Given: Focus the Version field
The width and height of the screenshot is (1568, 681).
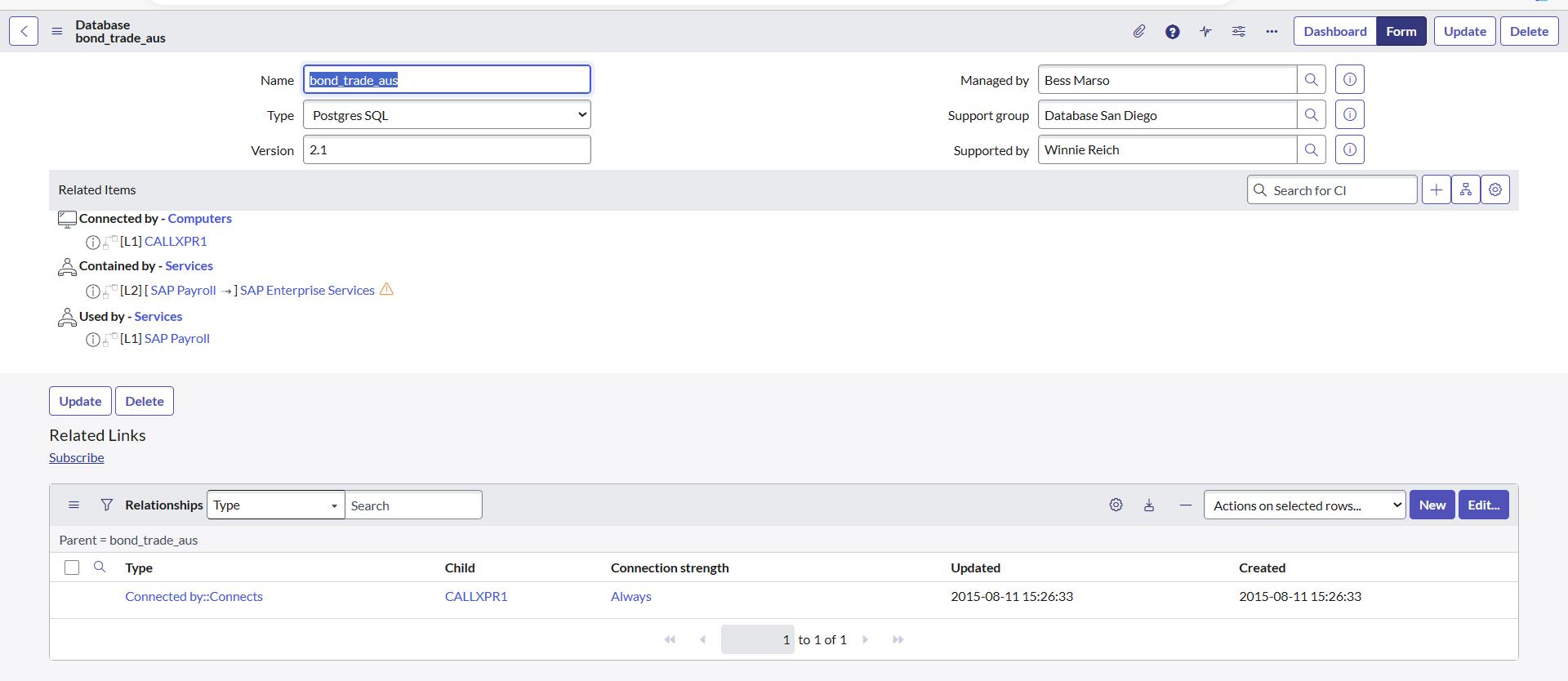Looking at the screenshot, I should (447, 149).
